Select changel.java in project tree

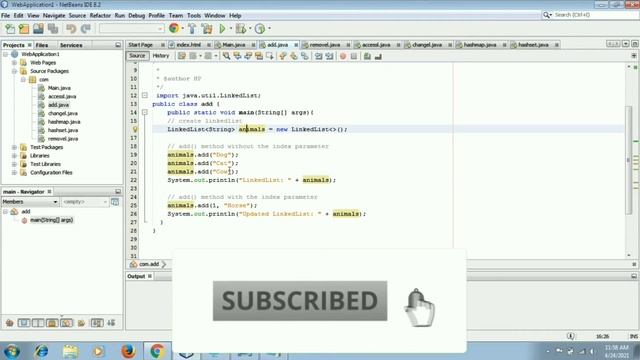62,113
